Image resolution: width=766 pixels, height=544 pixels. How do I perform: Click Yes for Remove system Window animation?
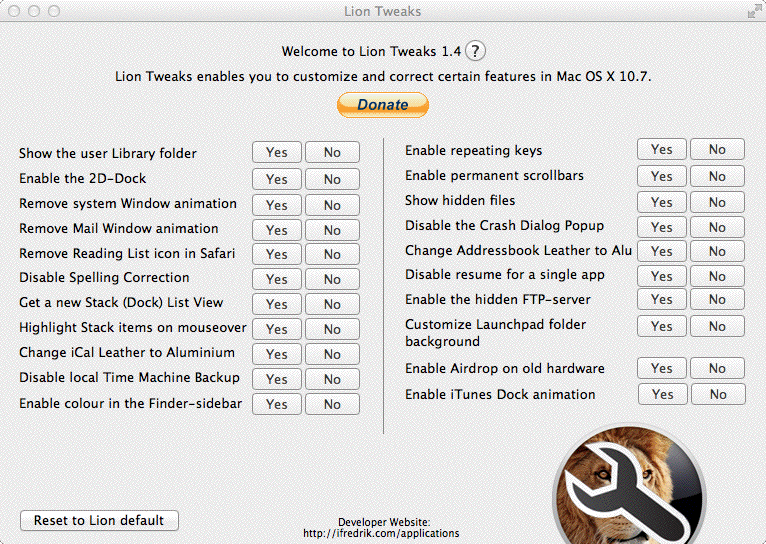tap(277, 205)
